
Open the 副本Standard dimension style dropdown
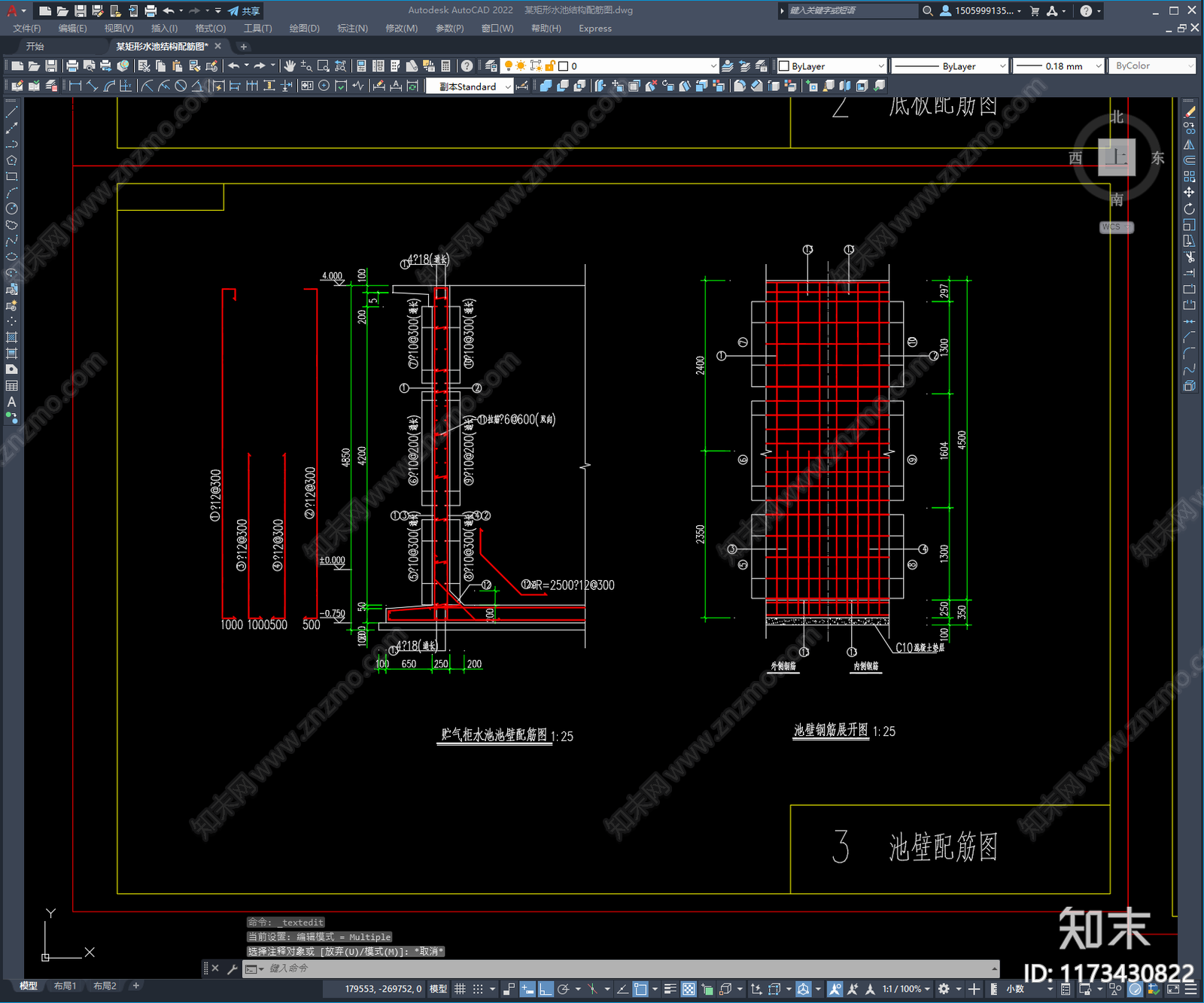coord(470,87)
